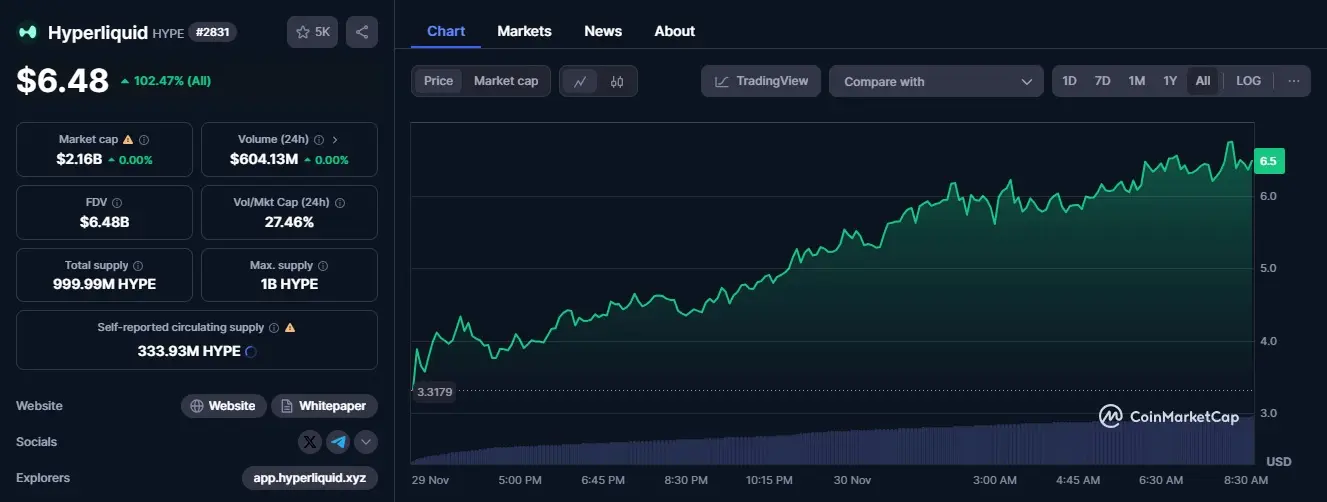Toggle LOG scale on chart
The width and height of the screenshot is (1327, 502).
click(x=1248, y=81)
